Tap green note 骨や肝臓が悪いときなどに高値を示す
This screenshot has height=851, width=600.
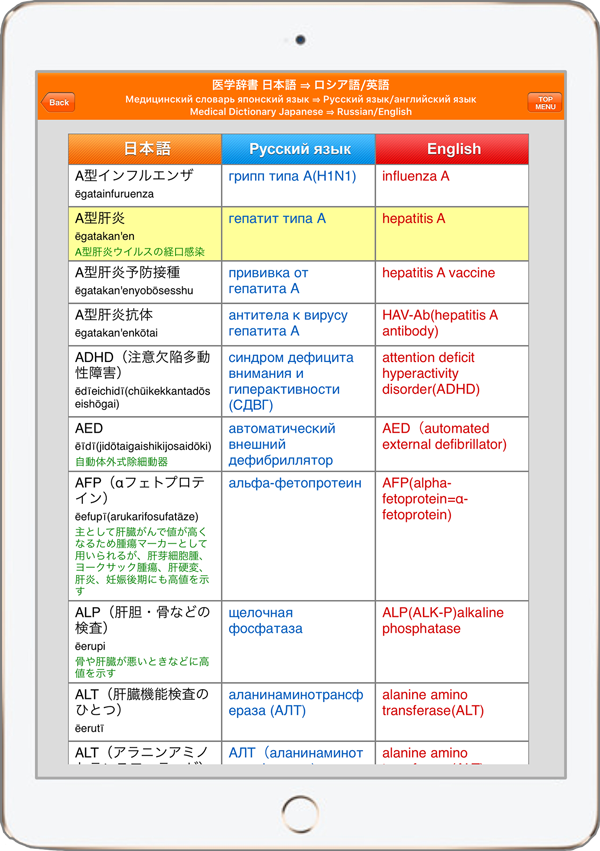click(142, 667)
